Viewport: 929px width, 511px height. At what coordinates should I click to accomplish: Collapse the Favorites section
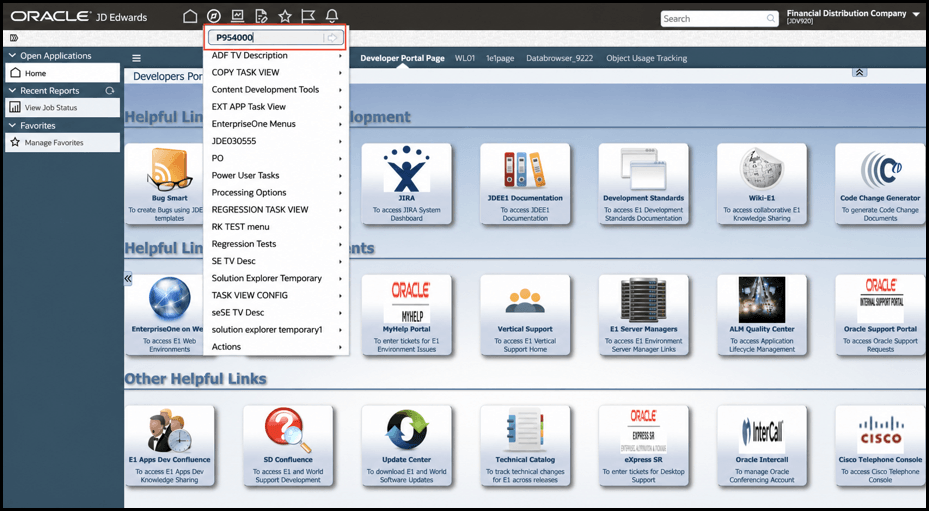coord(12,126)
